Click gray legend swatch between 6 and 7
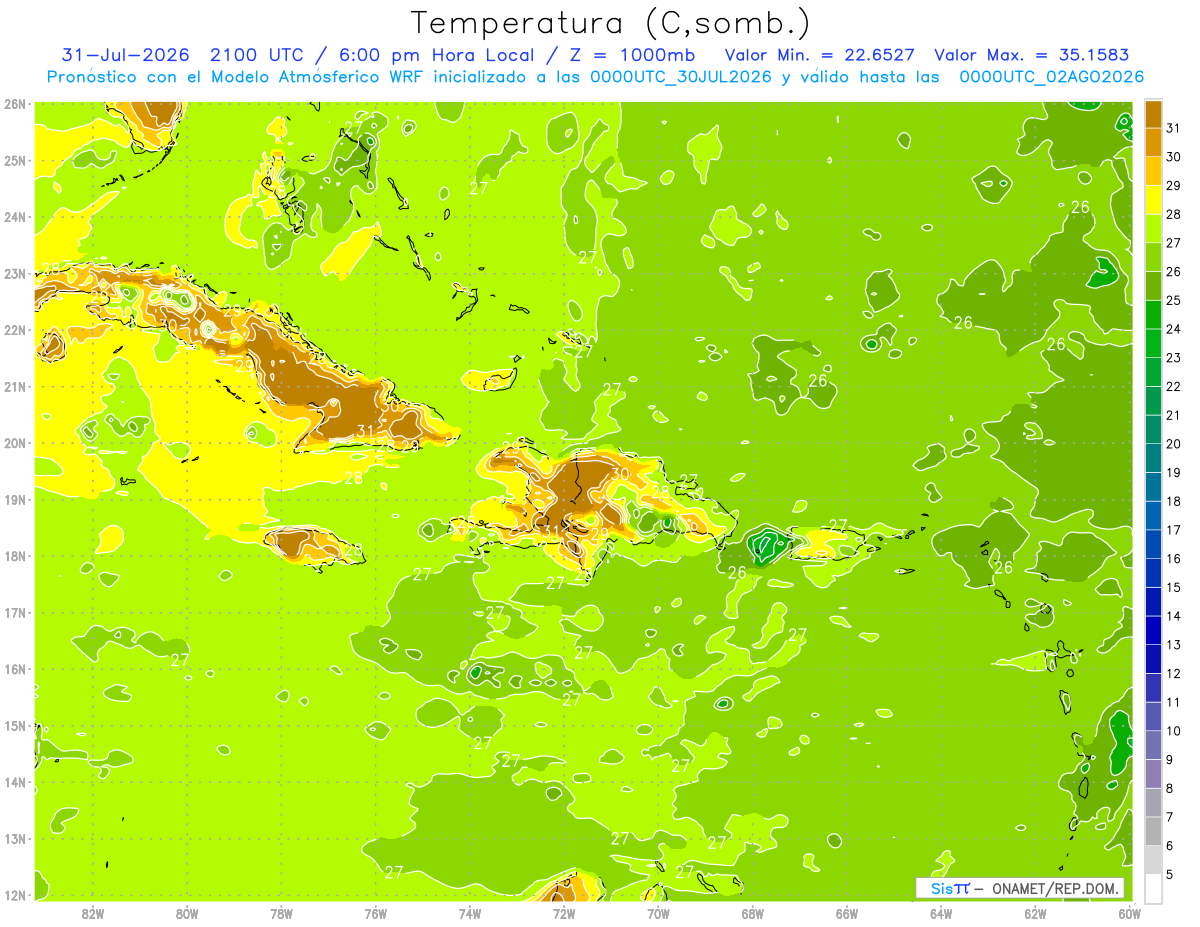This screenshot has width=1200, height=927. tap(1154, 831)
